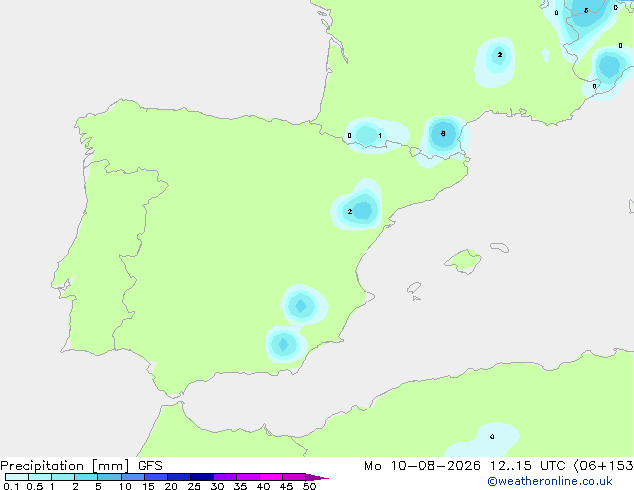634x490 pixels.
Task: Select the 2–5 mm legend color swatch
Action: coord(86,477)
